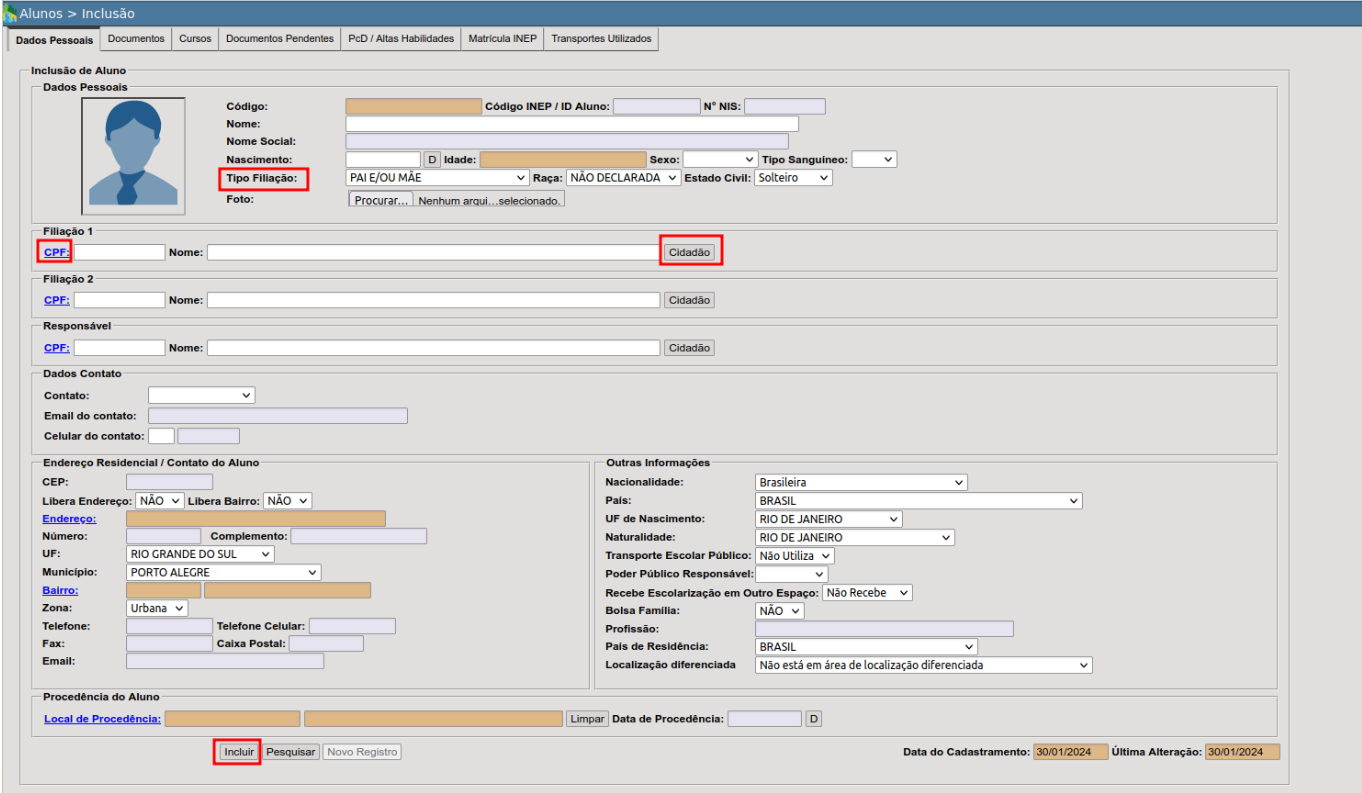Image resolution: width=1362 pixels, height=793 pixels.
Task: Open the Zona dropdown showing Urbana
Action: coord(157,608)
